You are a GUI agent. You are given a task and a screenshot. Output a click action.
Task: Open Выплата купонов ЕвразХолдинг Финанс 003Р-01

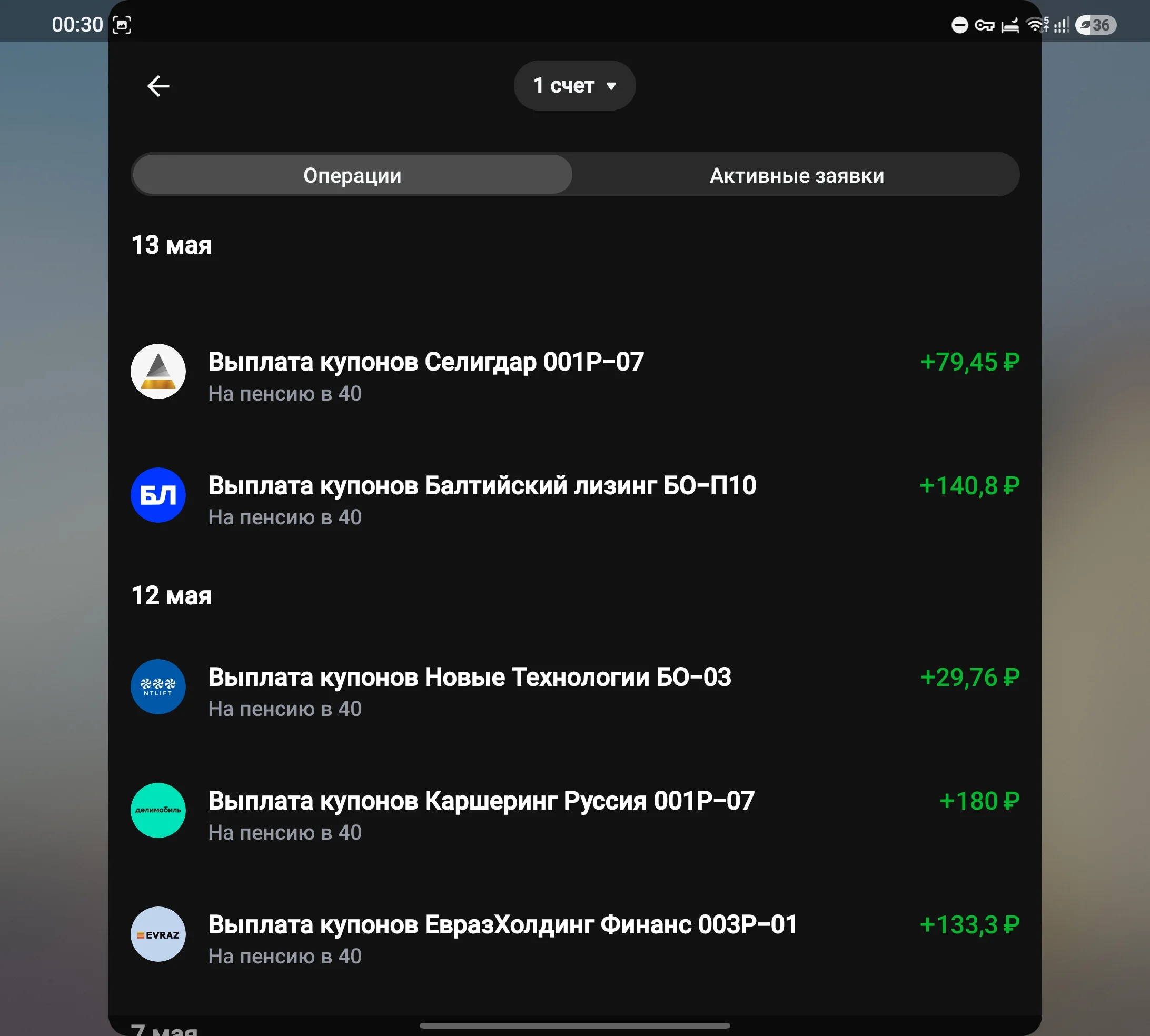tap(575, 934)
